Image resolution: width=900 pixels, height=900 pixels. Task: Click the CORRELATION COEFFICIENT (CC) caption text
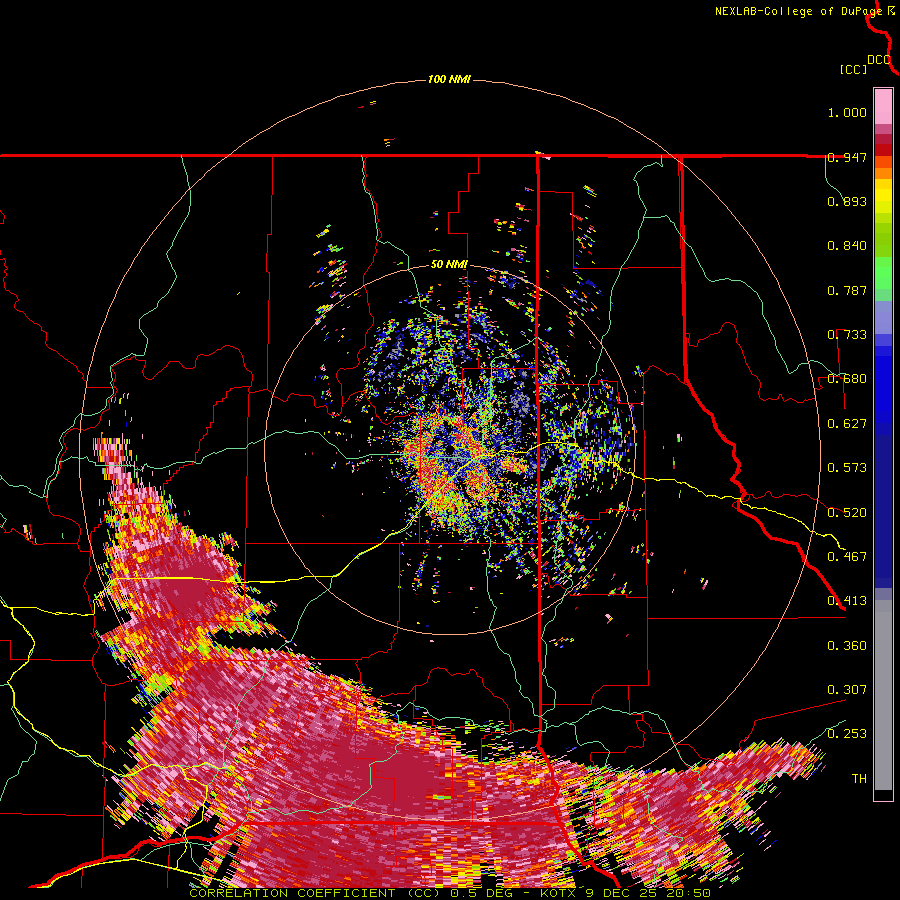pyautogui.click(x=315, y=893)
